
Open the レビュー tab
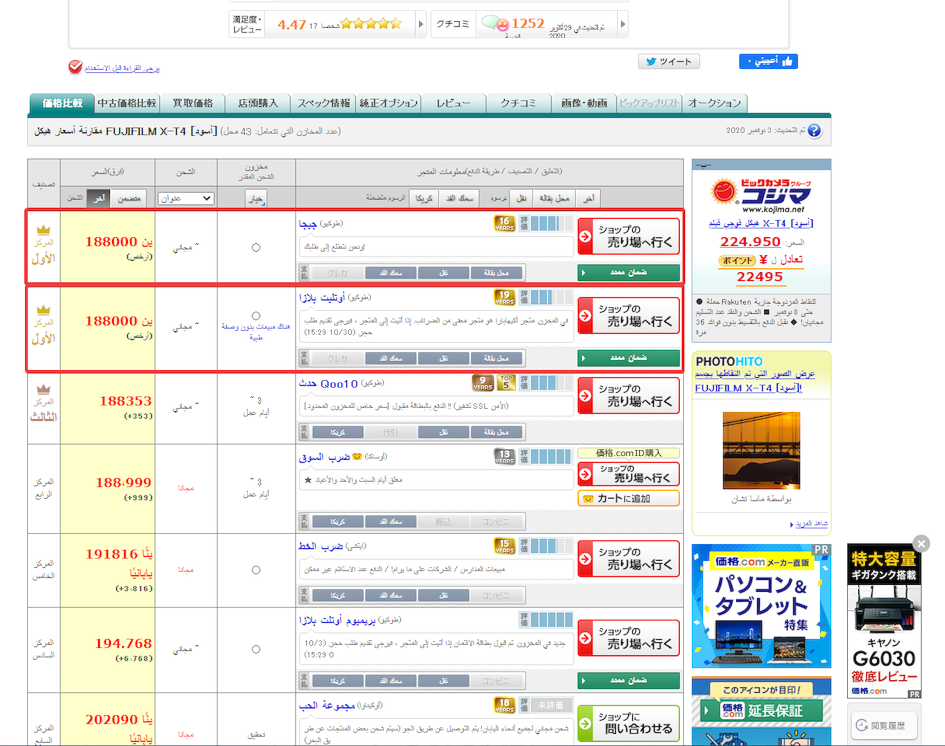(454, 103)
